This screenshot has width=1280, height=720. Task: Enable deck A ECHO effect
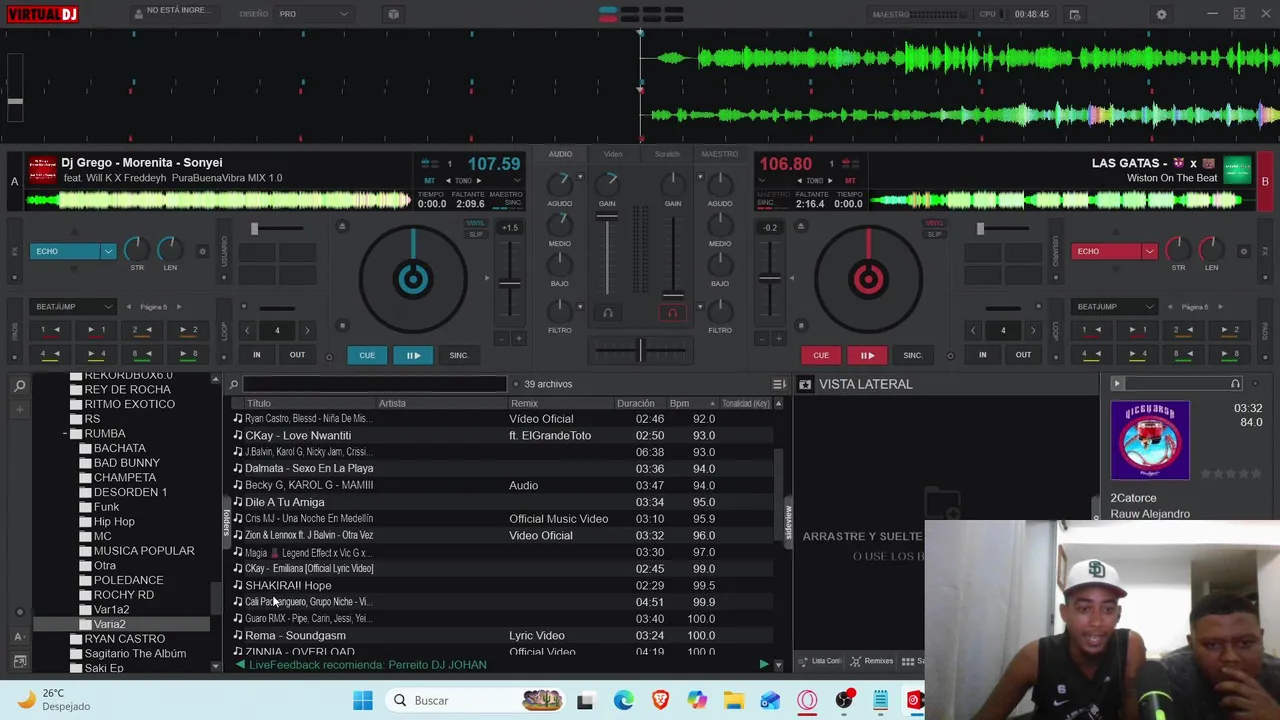pos(65,251)
